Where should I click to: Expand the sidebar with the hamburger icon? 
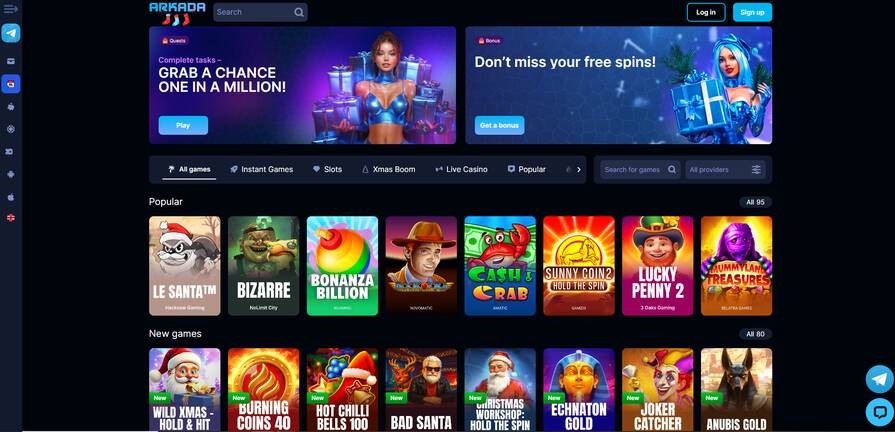click(x=10, y=10)
